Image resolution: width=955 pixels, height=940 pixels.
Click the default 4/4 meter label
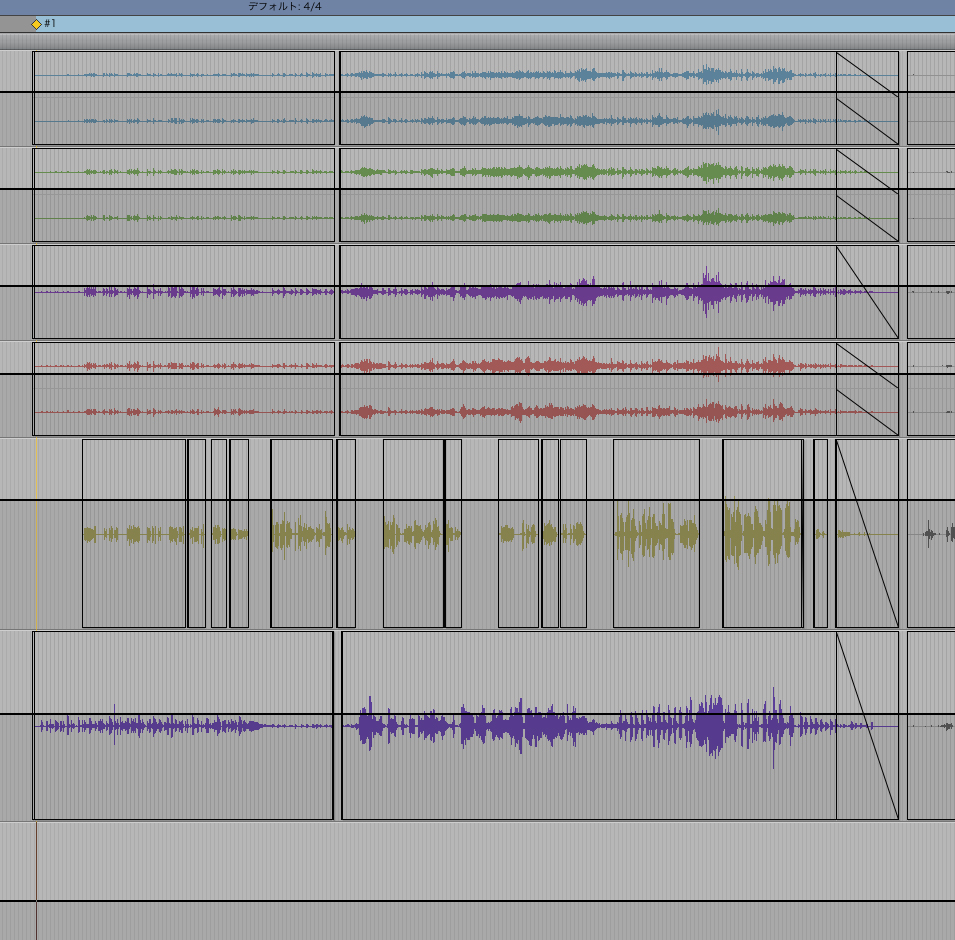284,6
